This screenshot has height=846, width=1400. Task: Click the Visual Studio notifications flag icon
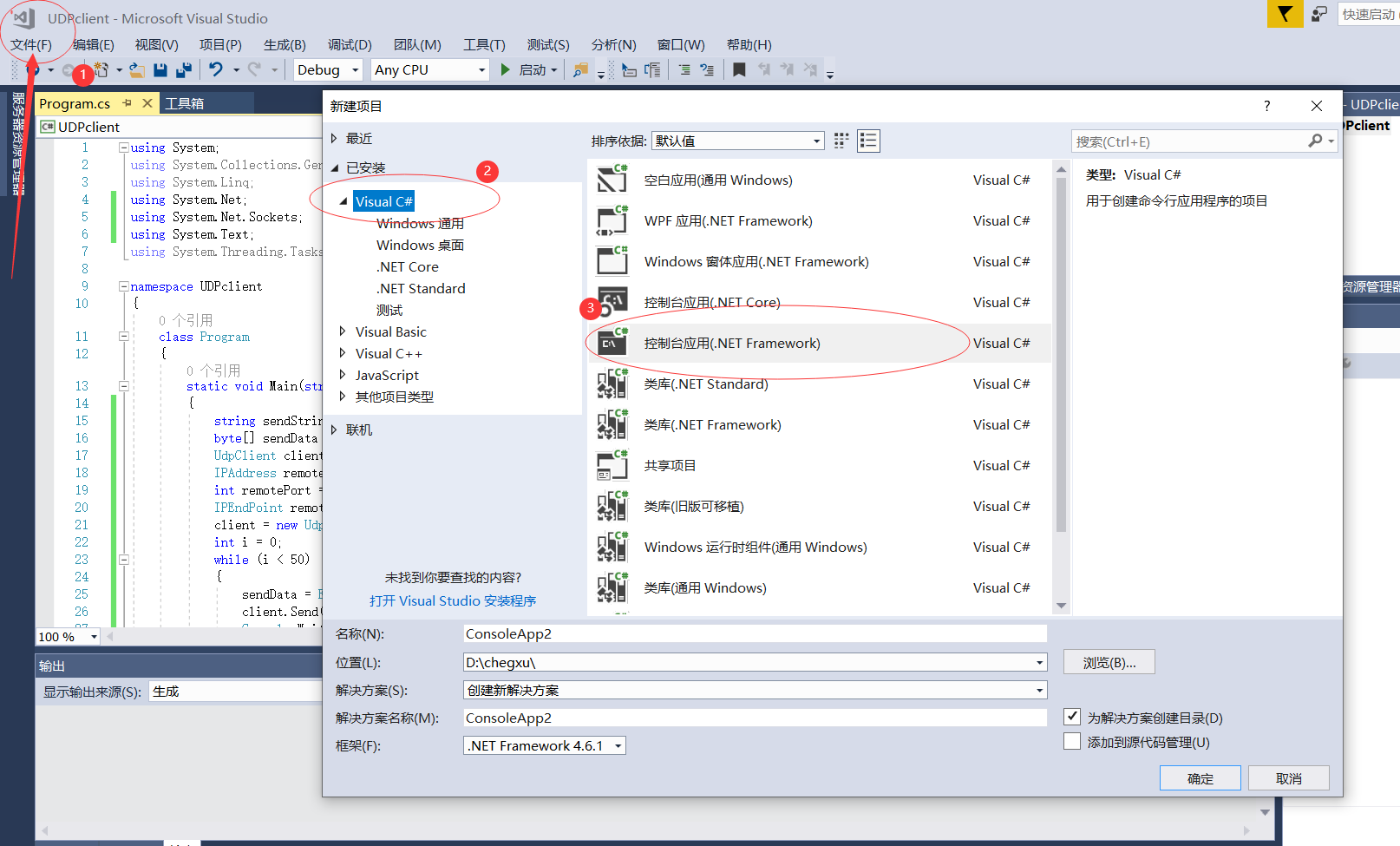(x=1285, y=14)
